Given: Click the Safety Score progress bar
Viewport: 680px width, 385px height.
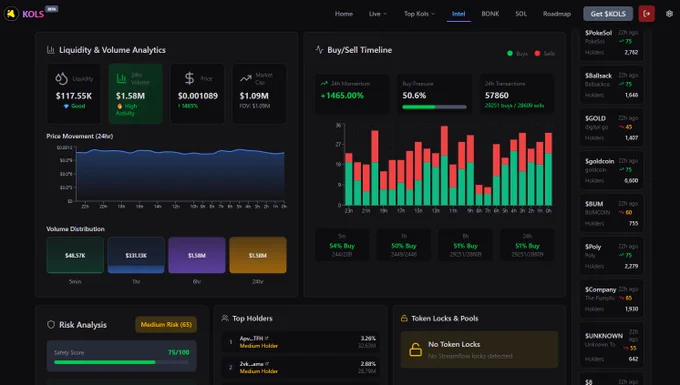Looking at the screenshot, I should (x=121, y=362).
